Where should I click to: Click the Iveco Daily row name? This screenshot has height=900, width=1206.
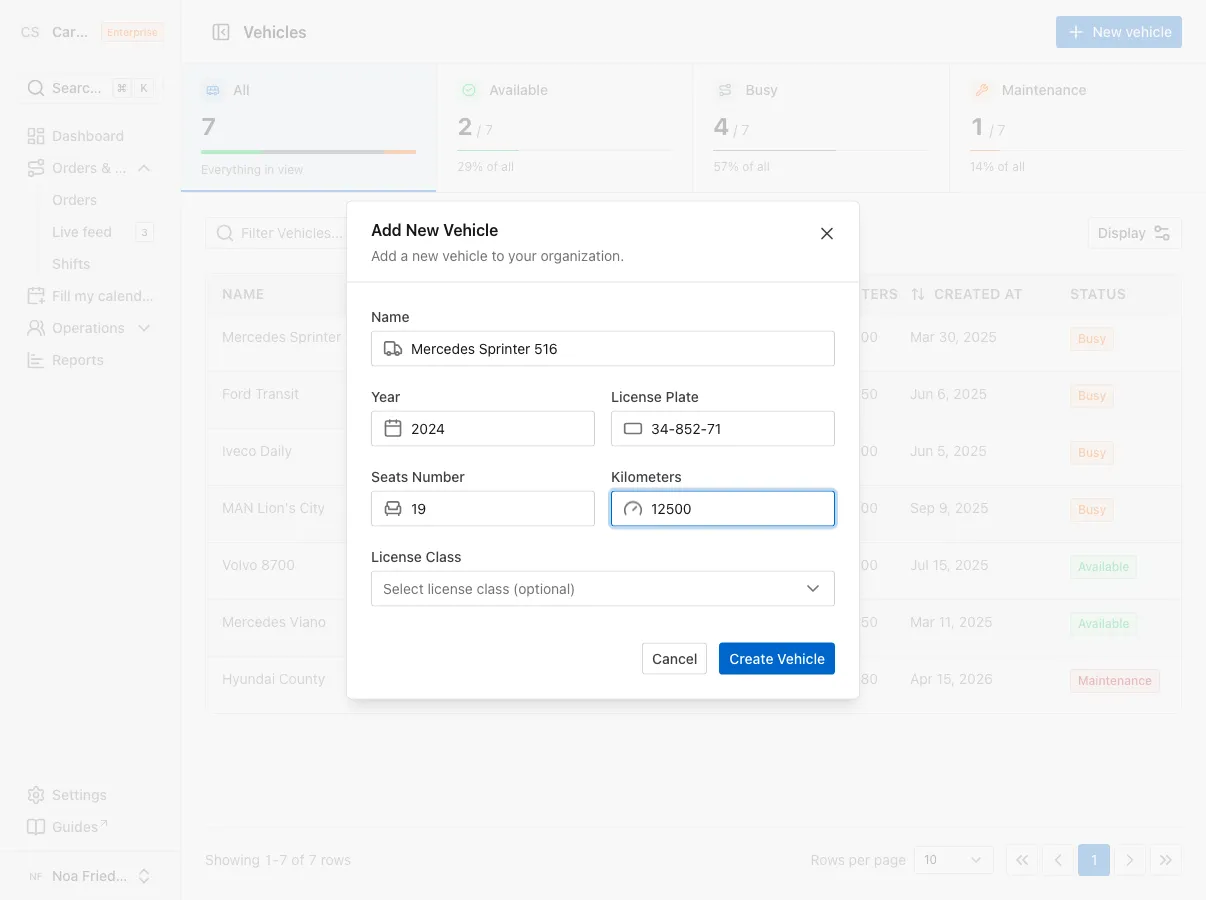257,451
